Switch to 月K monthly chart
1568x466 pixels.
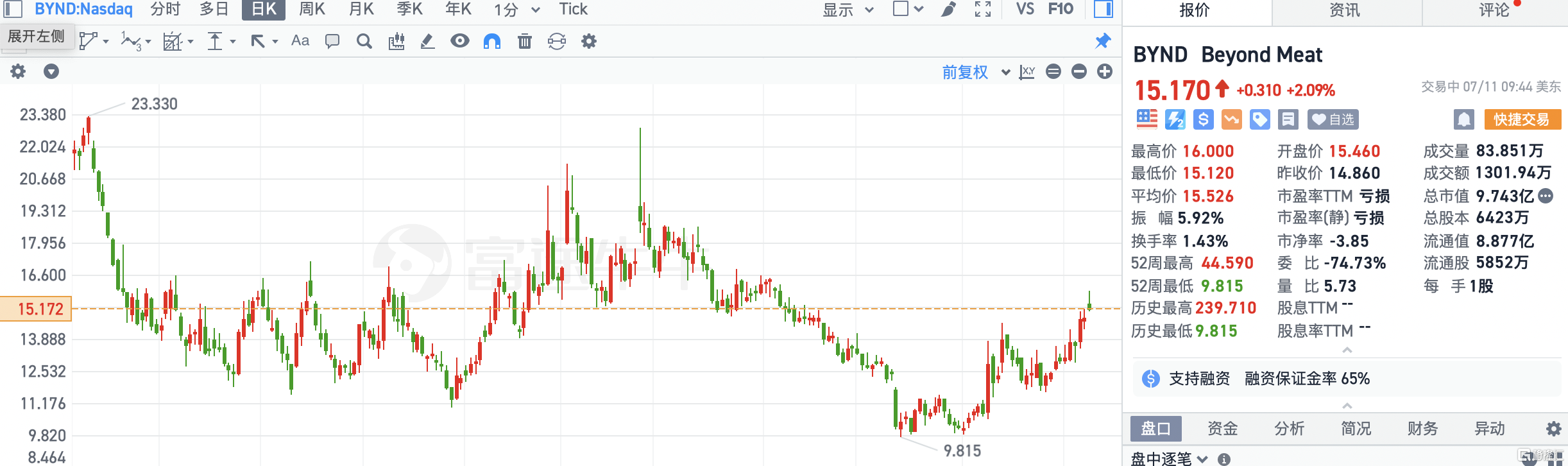tap(361, 9)
